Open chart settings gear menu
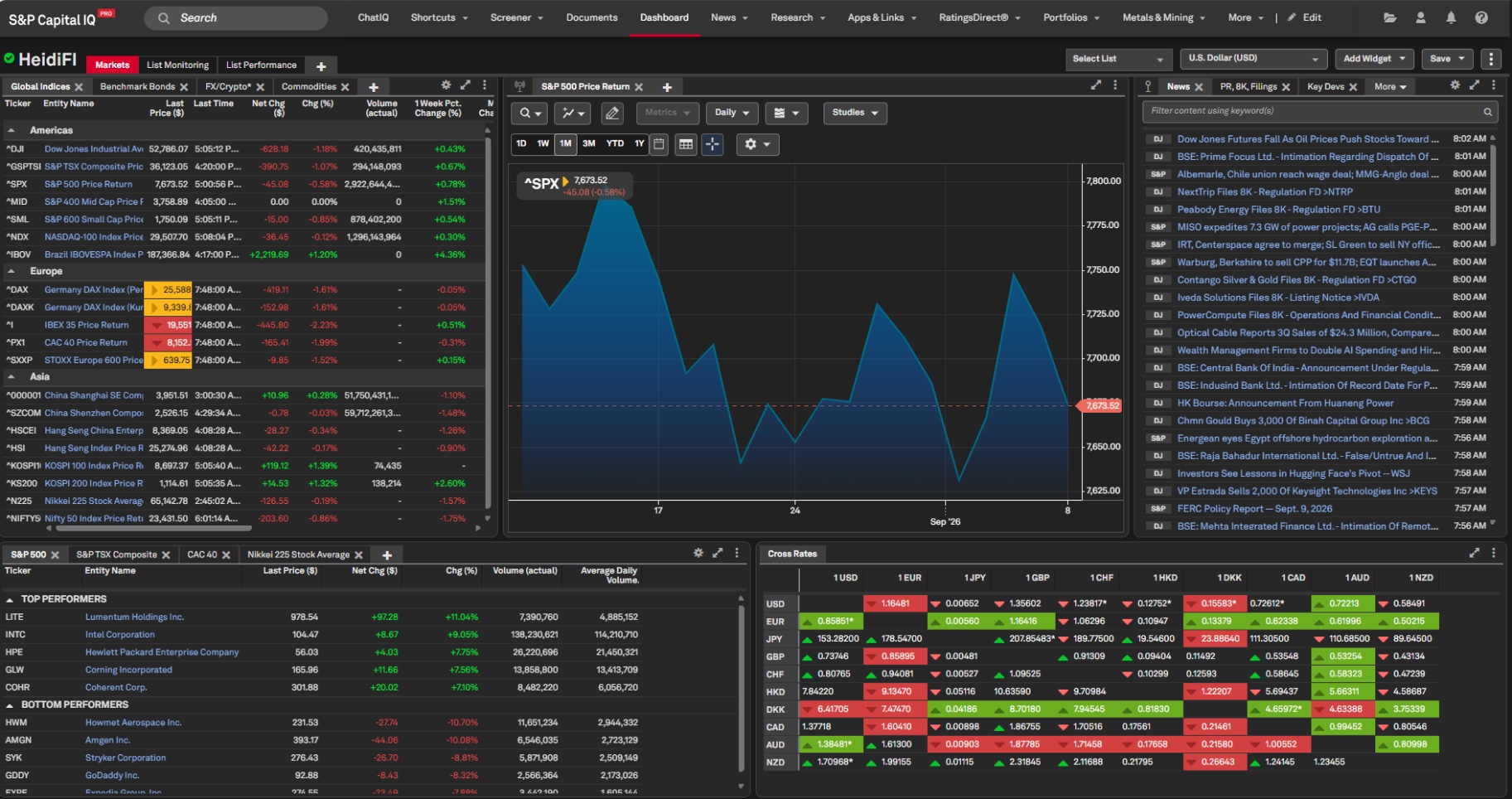The image size is (1512, 799). tap(757, 144)
